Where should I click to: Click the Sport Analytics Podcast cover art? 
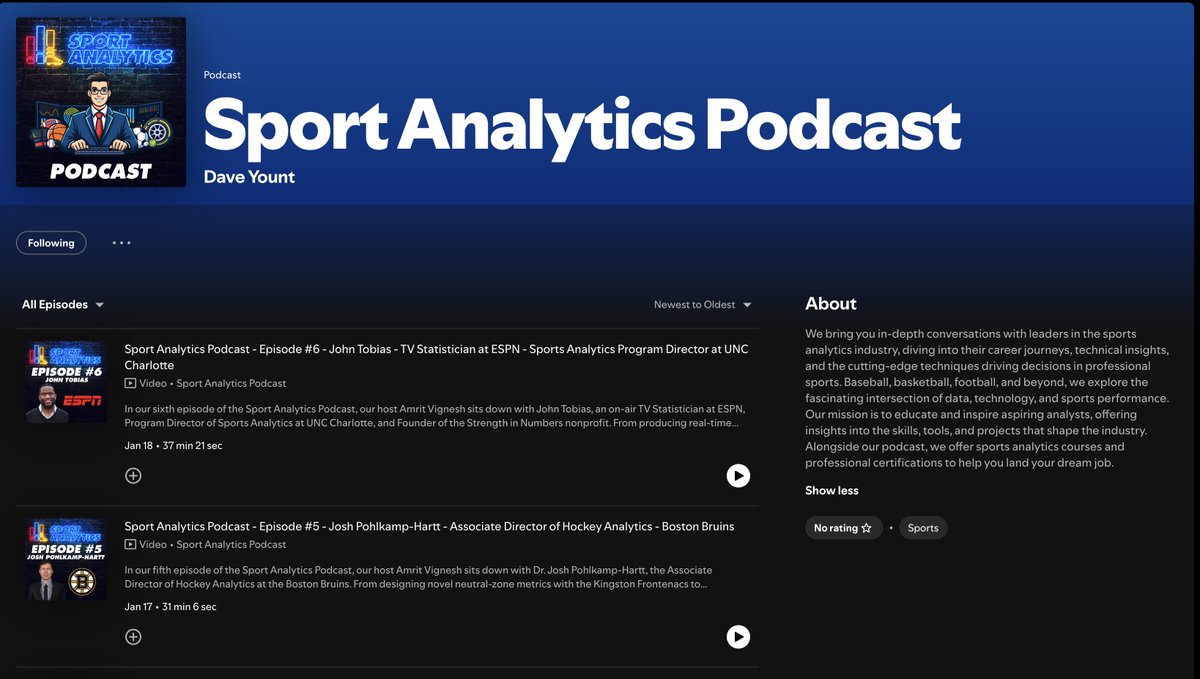(x=101, y=102)
